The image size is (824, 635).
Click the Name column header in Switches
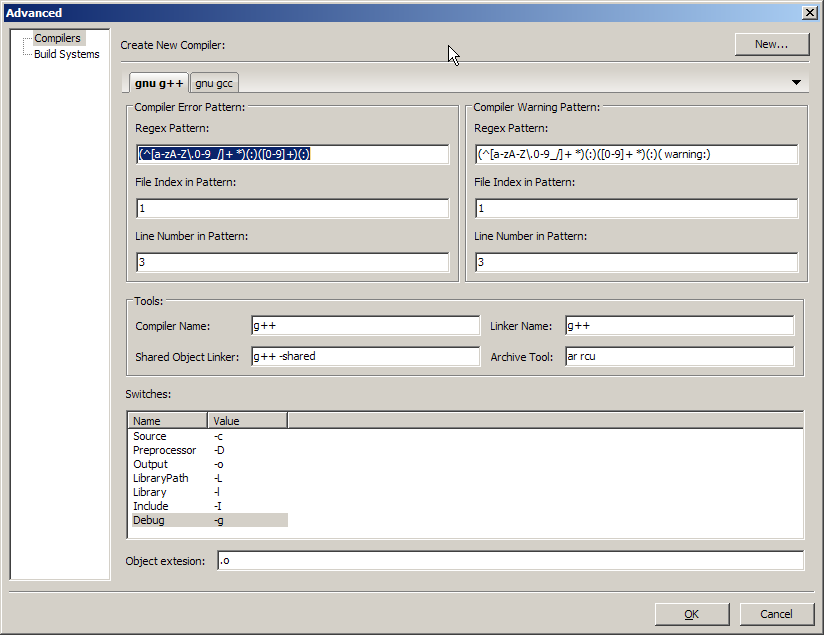point(167,421)
